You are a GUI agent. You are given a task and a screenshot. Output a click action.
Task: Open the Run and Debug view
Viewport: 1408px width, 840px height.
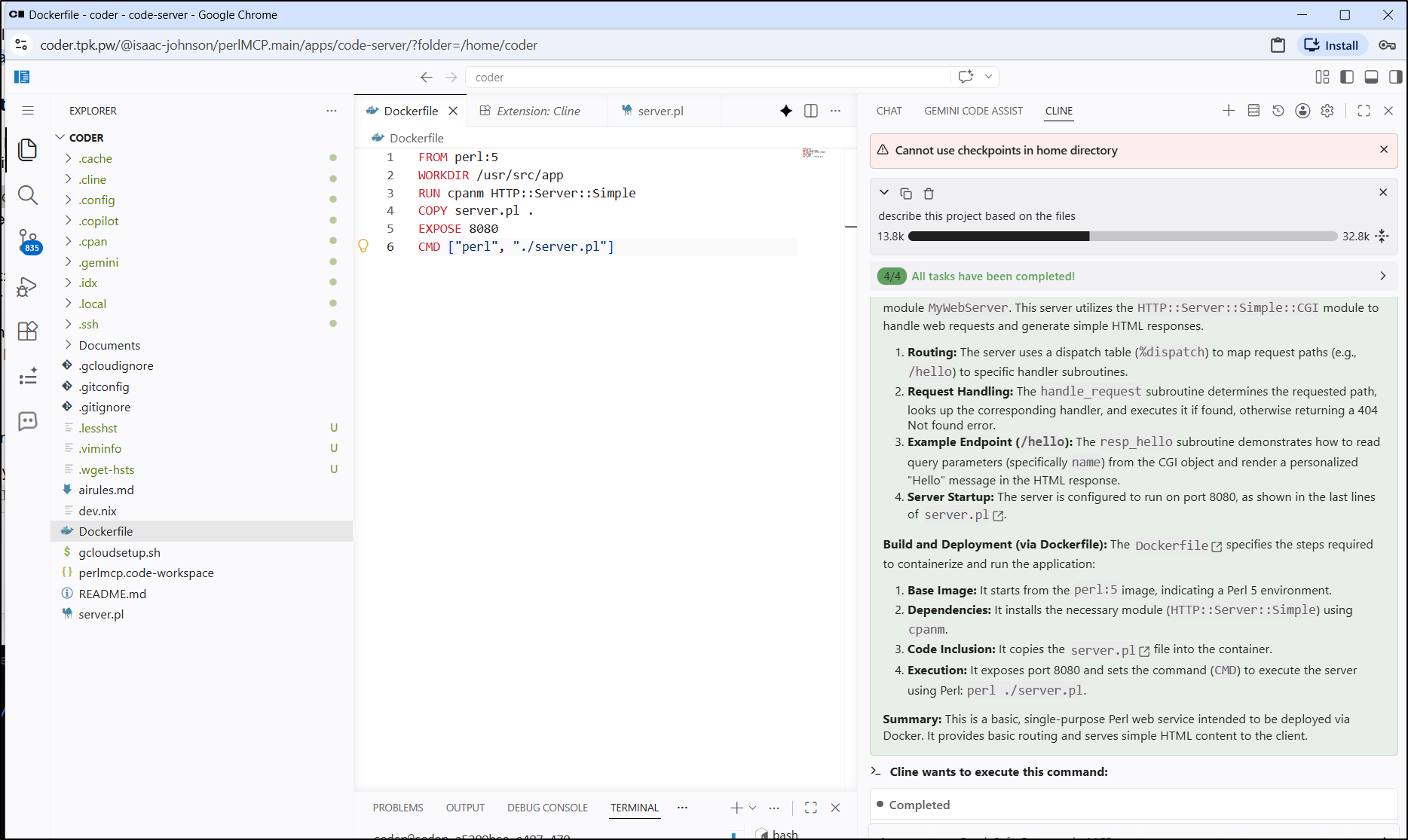(28, 286)
